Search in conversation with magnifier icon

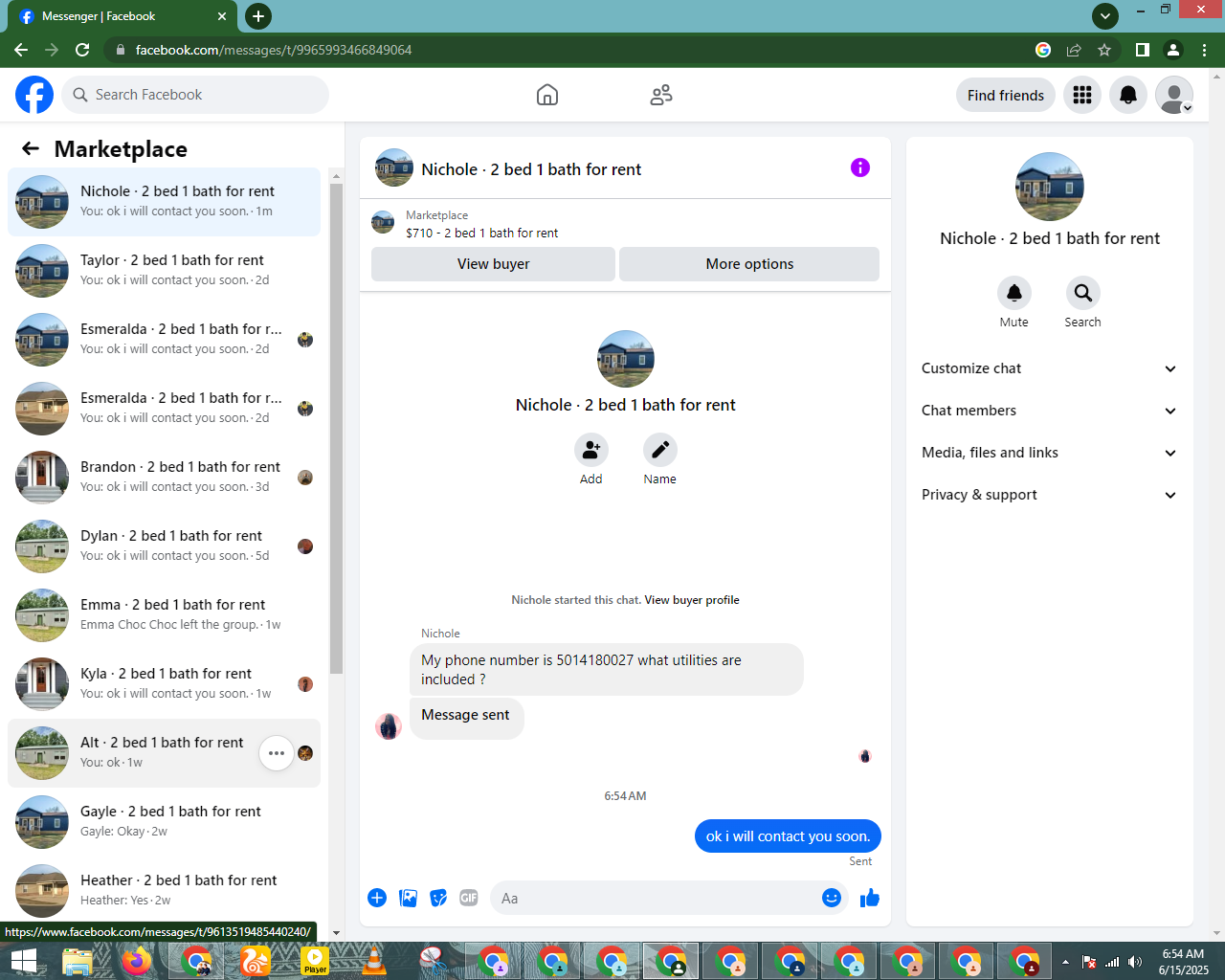coord(1083,293)
